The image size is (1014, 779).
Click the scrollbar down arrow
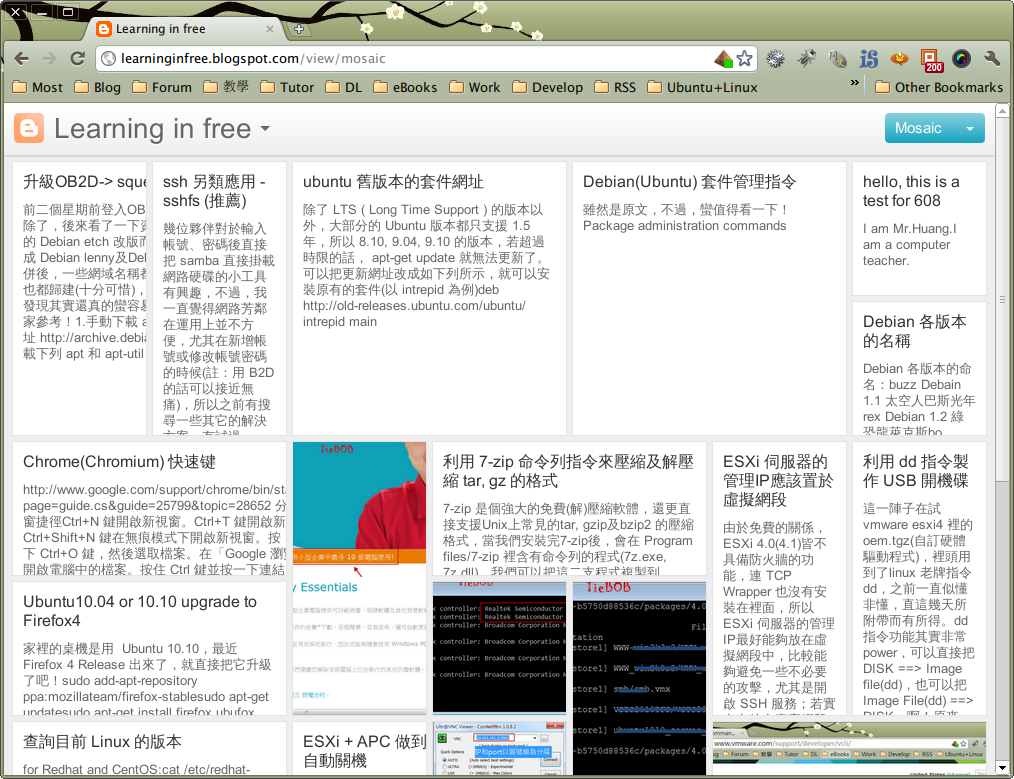tap(1002, 767)
